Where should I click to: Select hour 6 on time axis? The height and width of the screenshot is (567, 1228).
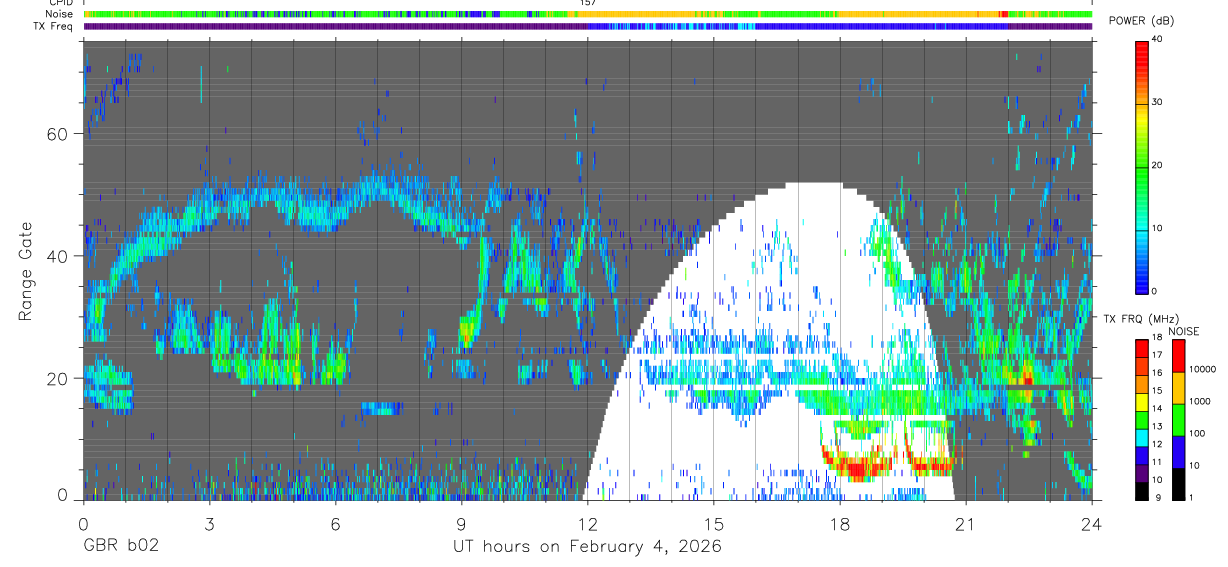click(335, 523)
